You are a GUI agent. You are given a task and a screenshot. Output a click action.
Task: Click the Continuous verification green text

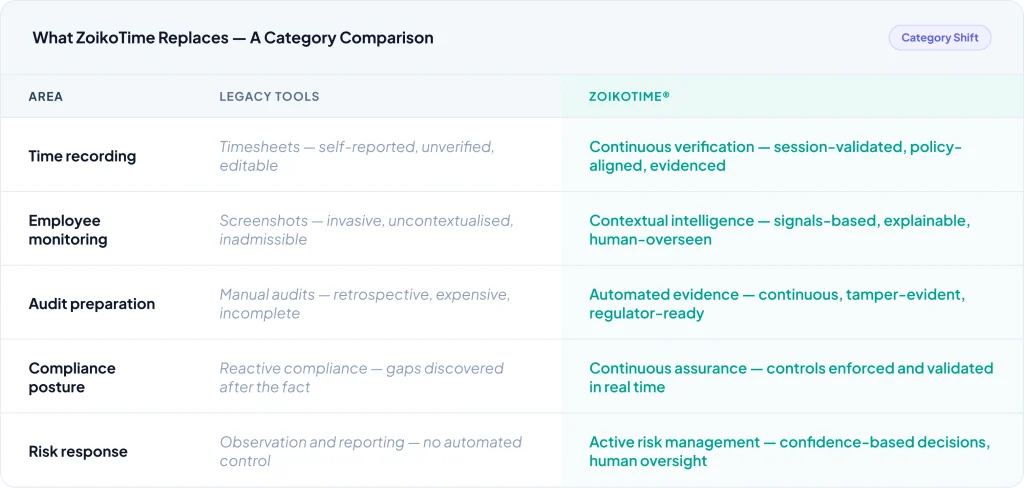pyautogui.click(x=775, y=156)
